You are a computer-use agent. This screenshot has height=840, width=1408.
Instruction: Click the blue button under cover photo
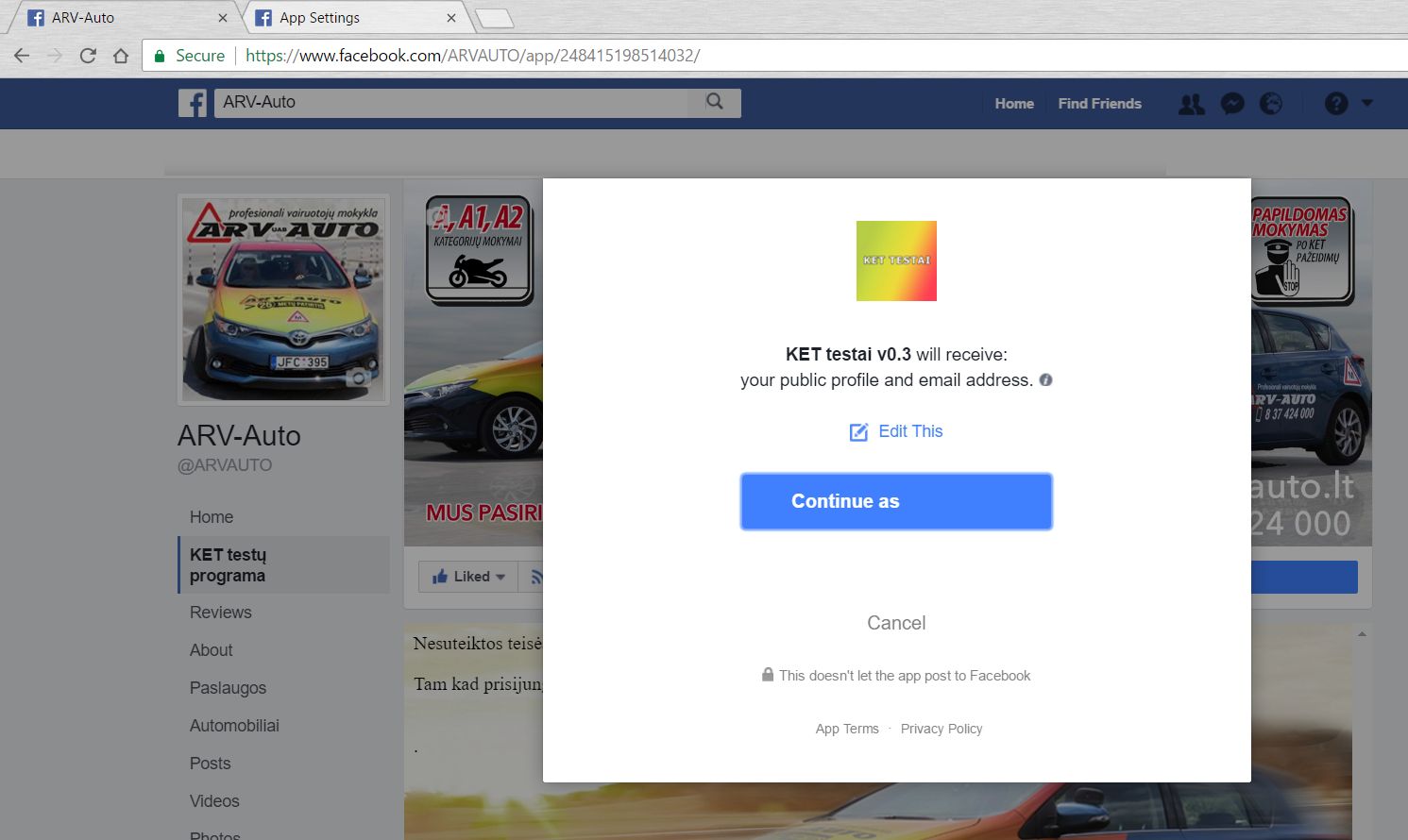tap(1304, 577)
